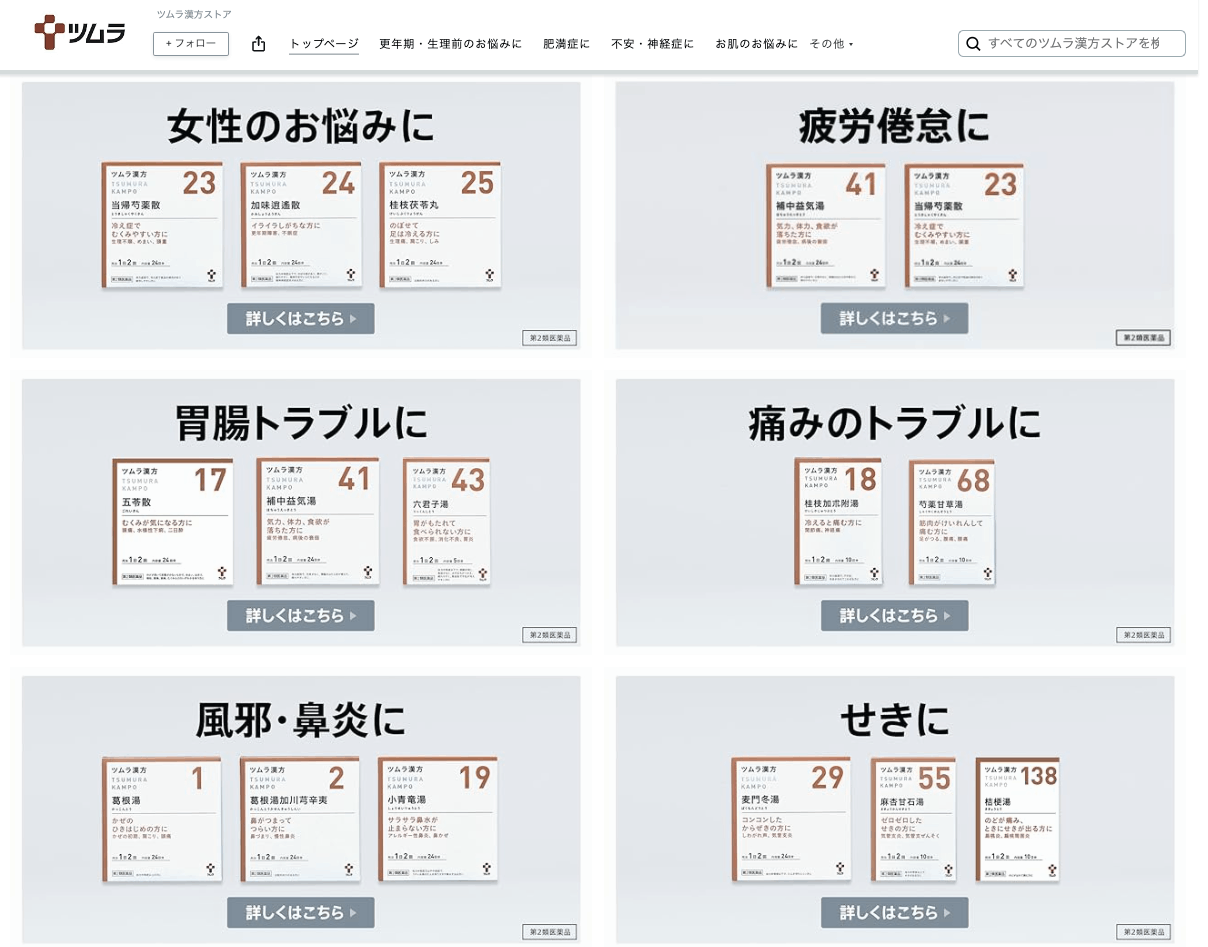Click 詳しくはこちら under 胃腸トラブルに
Viewport: 1208px width, 947px height.
point(301,615)
